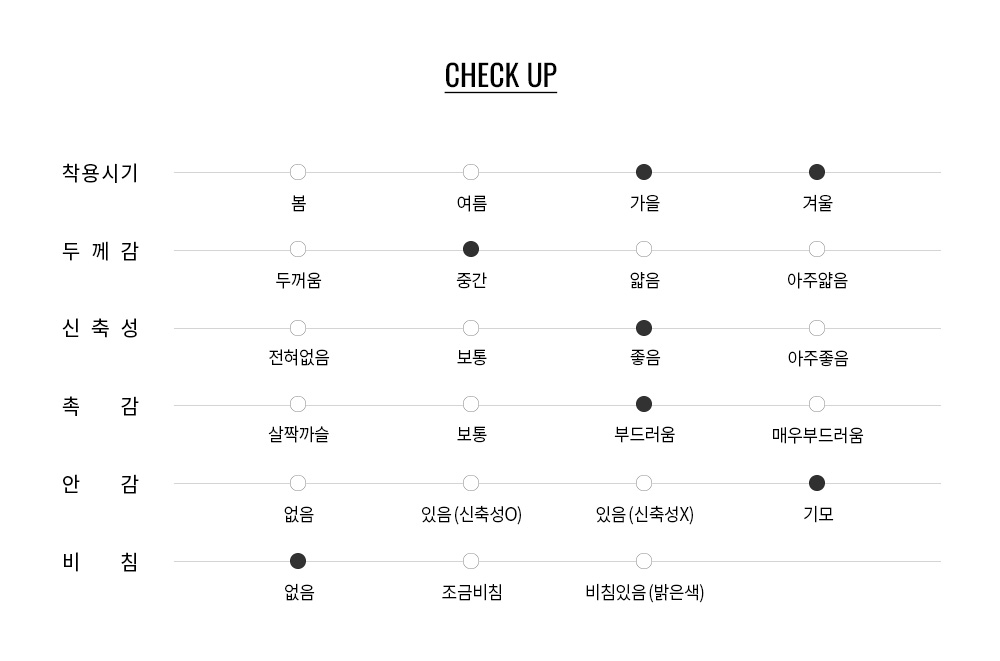Click the filled 부드러움 texture dot
This screenshot has height=661, width=1000.
point(644,404)
